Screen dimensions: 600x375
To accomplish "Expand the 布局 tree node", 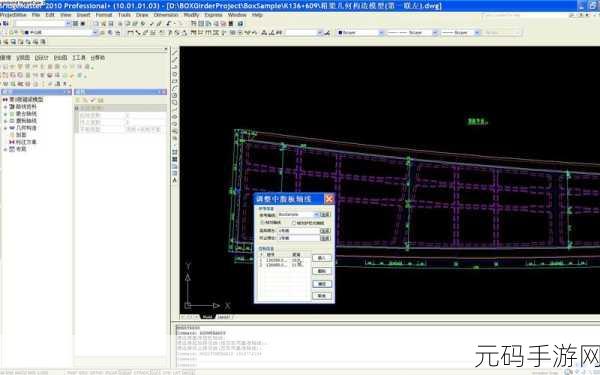I will tap(5, 149).
